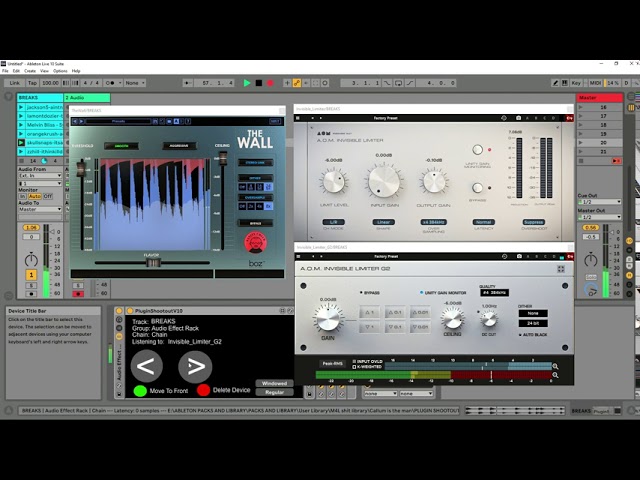
Task: Toggle the Key map mode button
Action: click(x=576, y=83)
